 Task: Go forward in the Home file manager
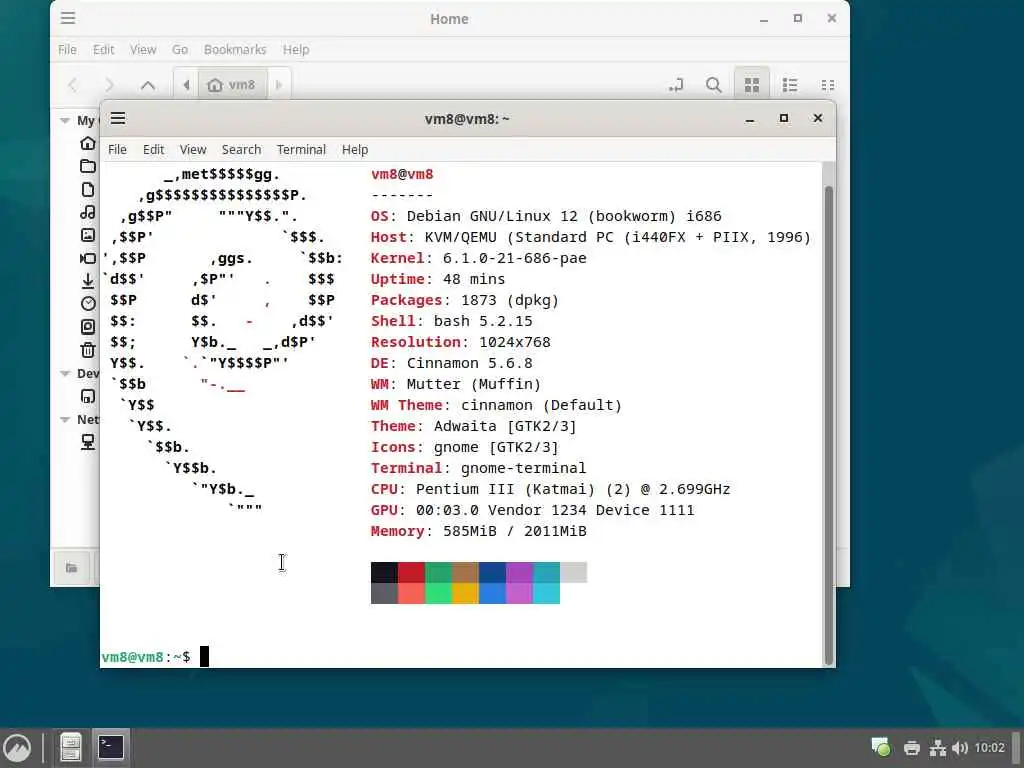coord(110,85)
